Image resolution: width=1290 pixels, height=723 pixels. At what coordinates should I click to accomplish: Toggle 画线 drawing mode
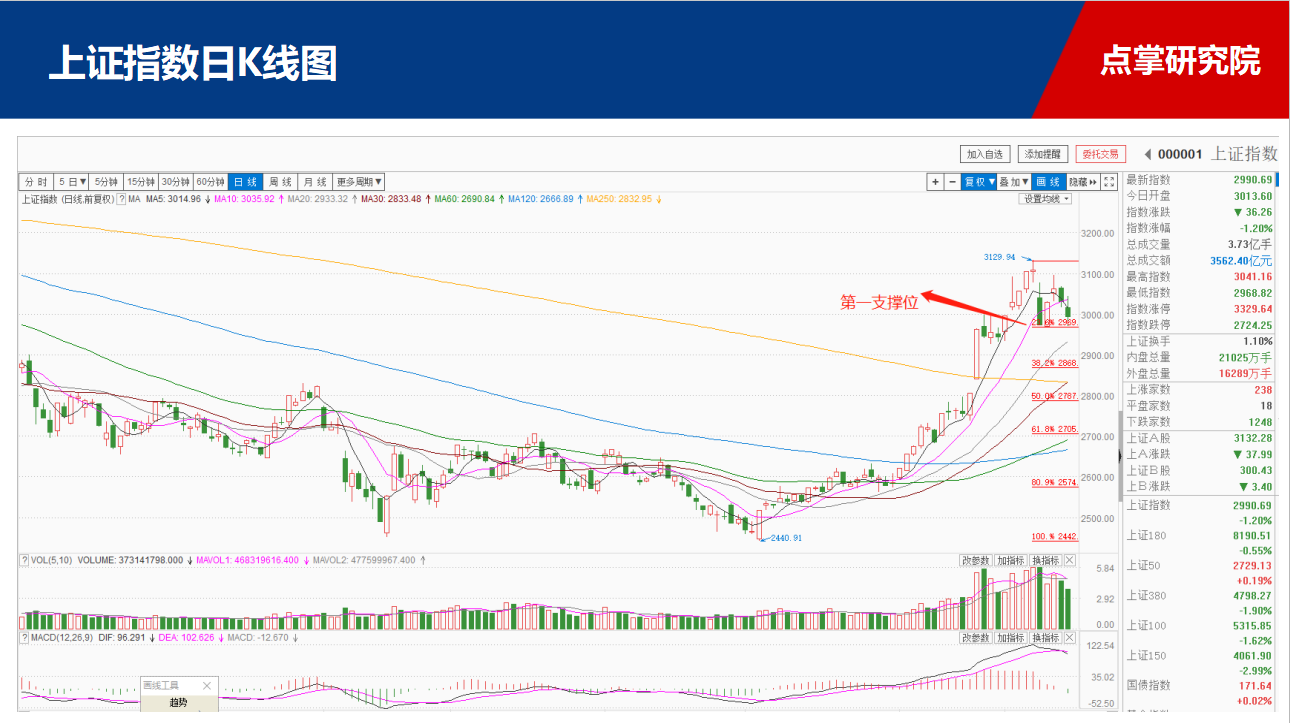pyautogui.click(x=1048, y=182)
